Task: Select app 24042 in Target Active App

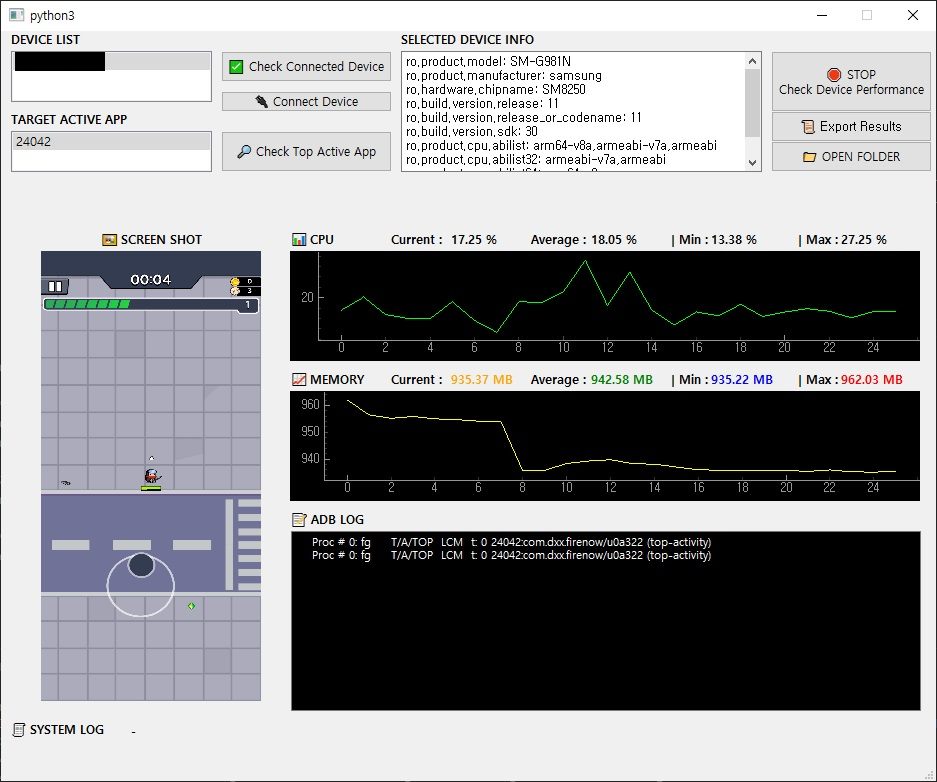Action: tap(112, 142)
